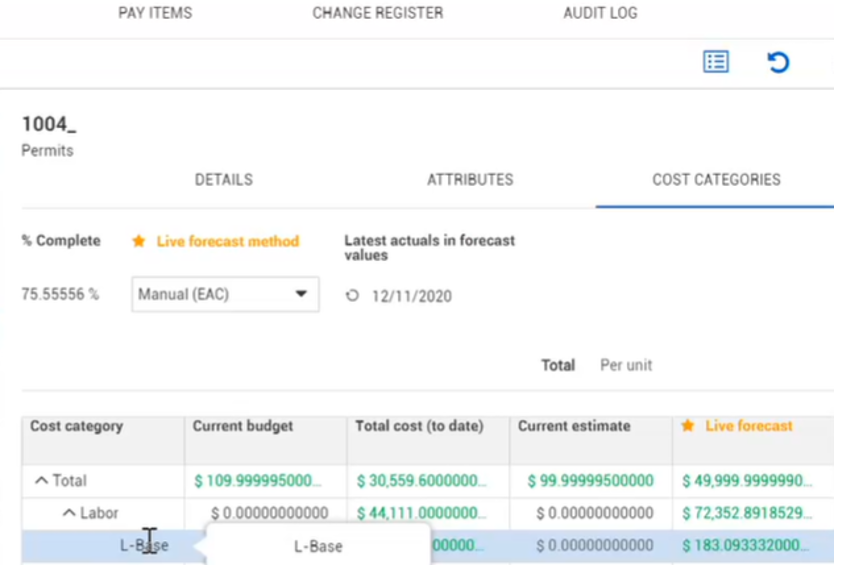Click the Permits subtitle
The image size is (848, 572).
coord(48,153)
